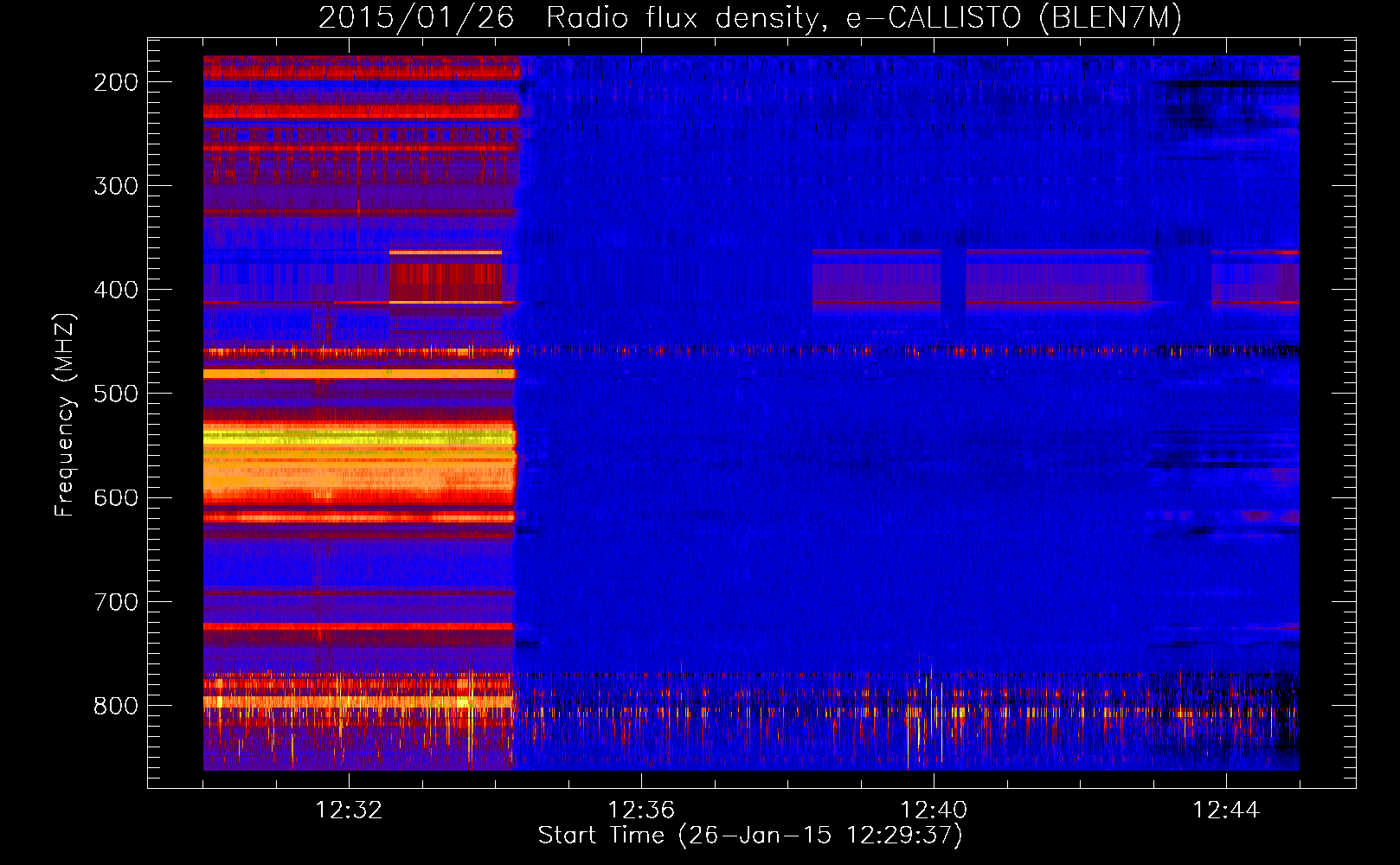Image resolution: width=1400 pixels, height=865 pixels.
Task: Click the 12:32 time tick label
Action: [349, 811]
